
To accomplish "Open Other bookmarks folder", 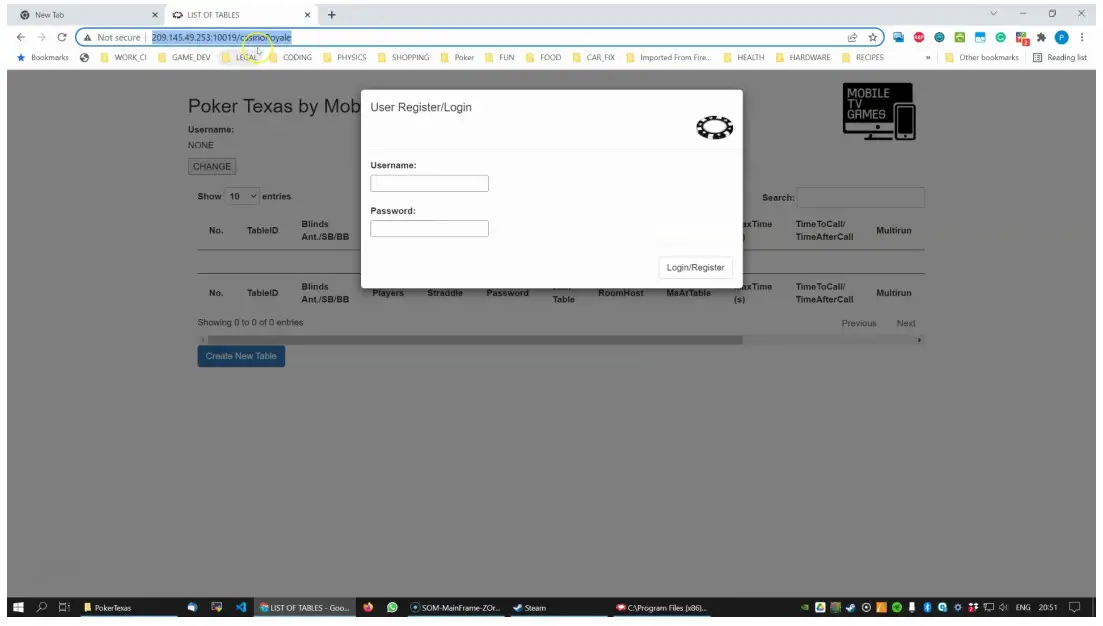I will (981, 58).
